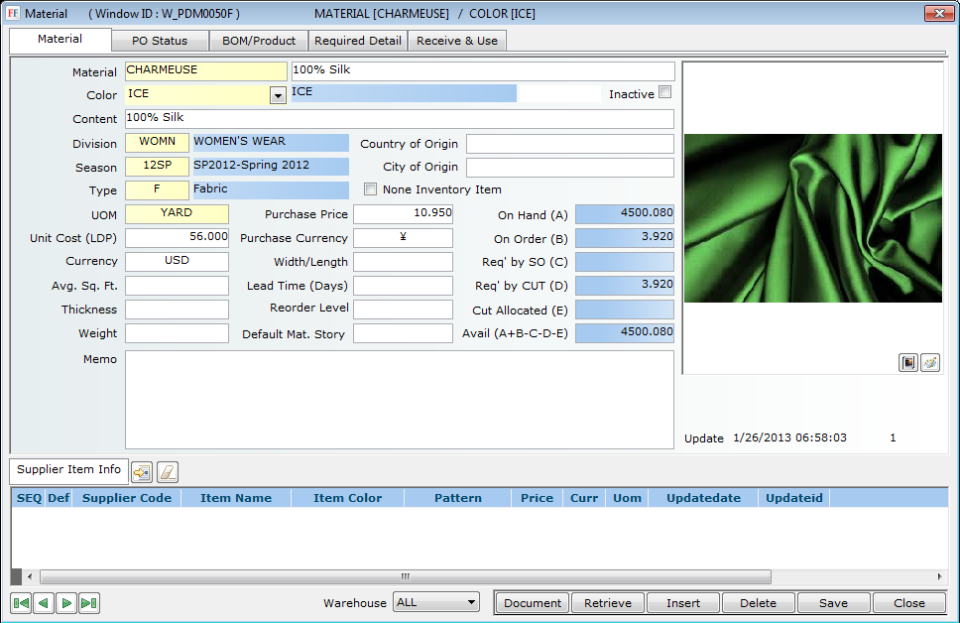Go to next record arrow icon
Image resolution: width=960 pixels, height=623 pixels.
pyautogui.click(x=65, y=603)
